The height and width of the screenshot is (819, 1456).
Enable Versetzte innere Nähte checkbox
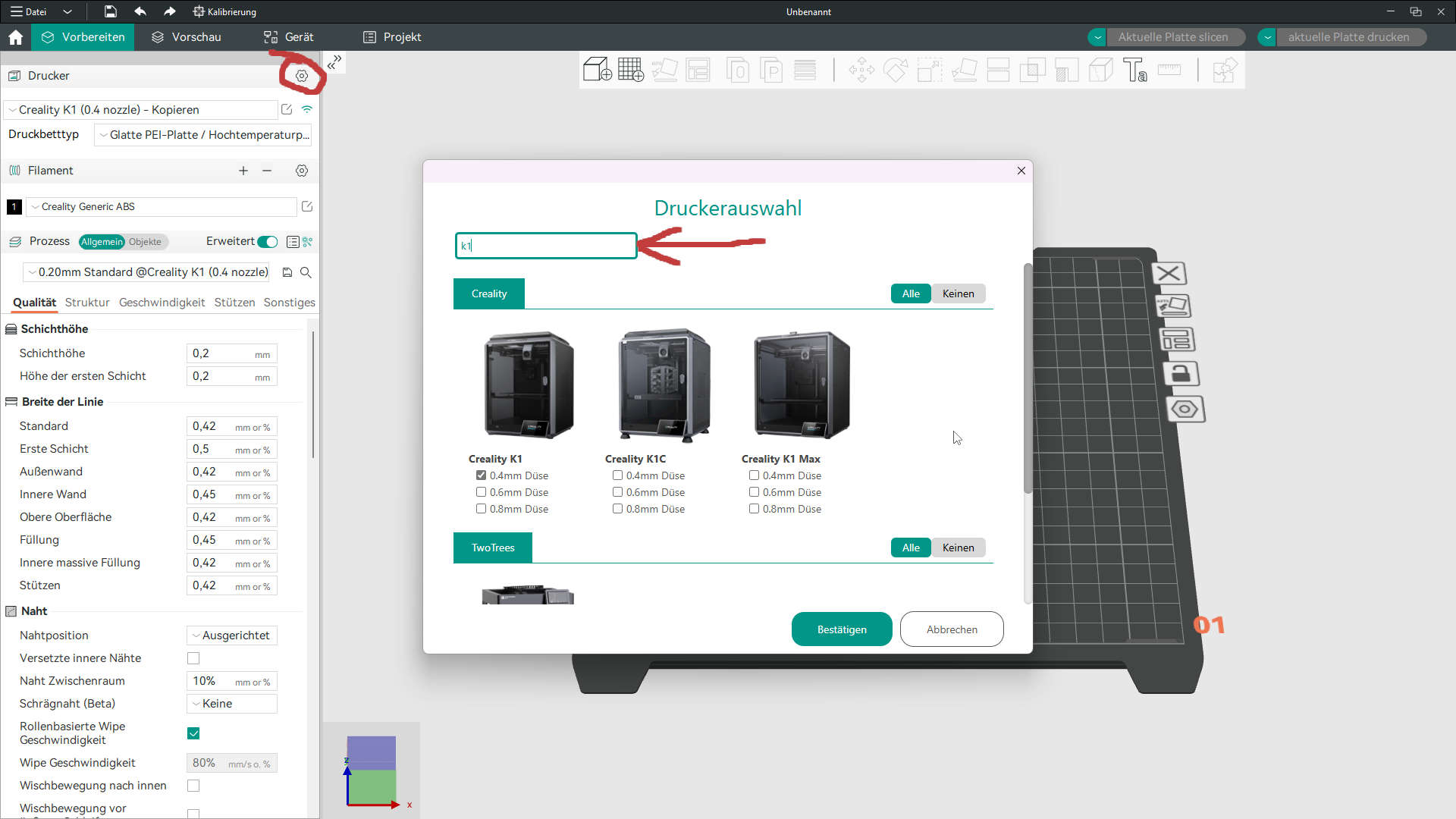193,658
